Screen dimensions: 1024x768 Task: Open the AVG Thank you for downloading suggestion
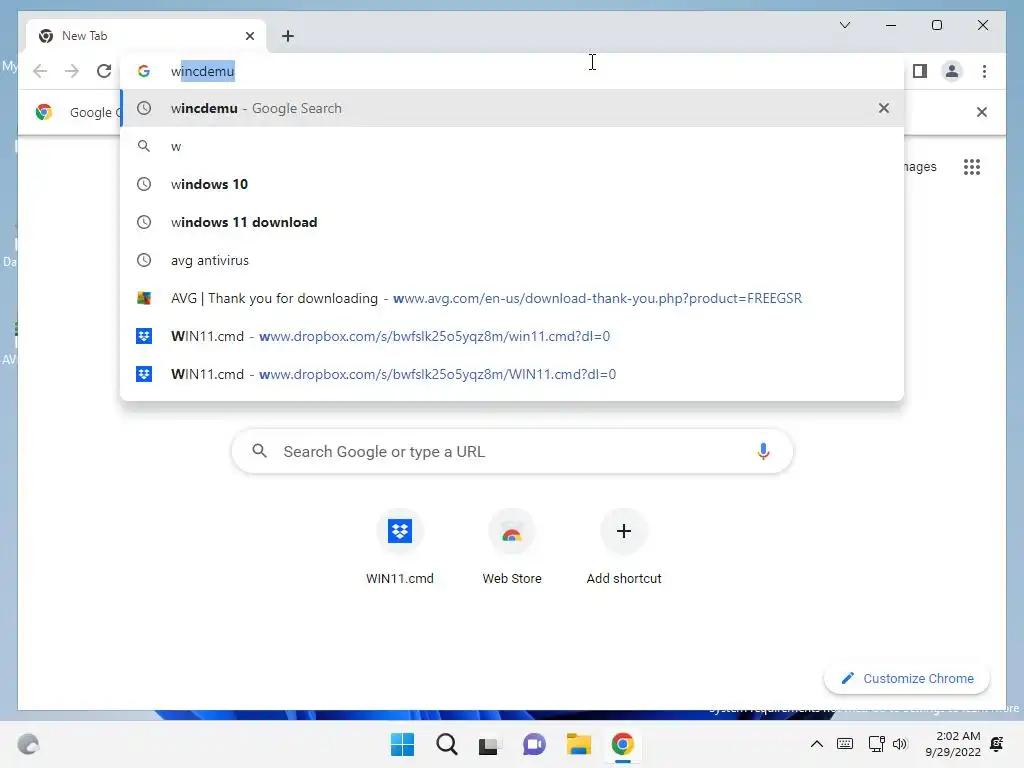pyautogui.click(x=512, y=298)
